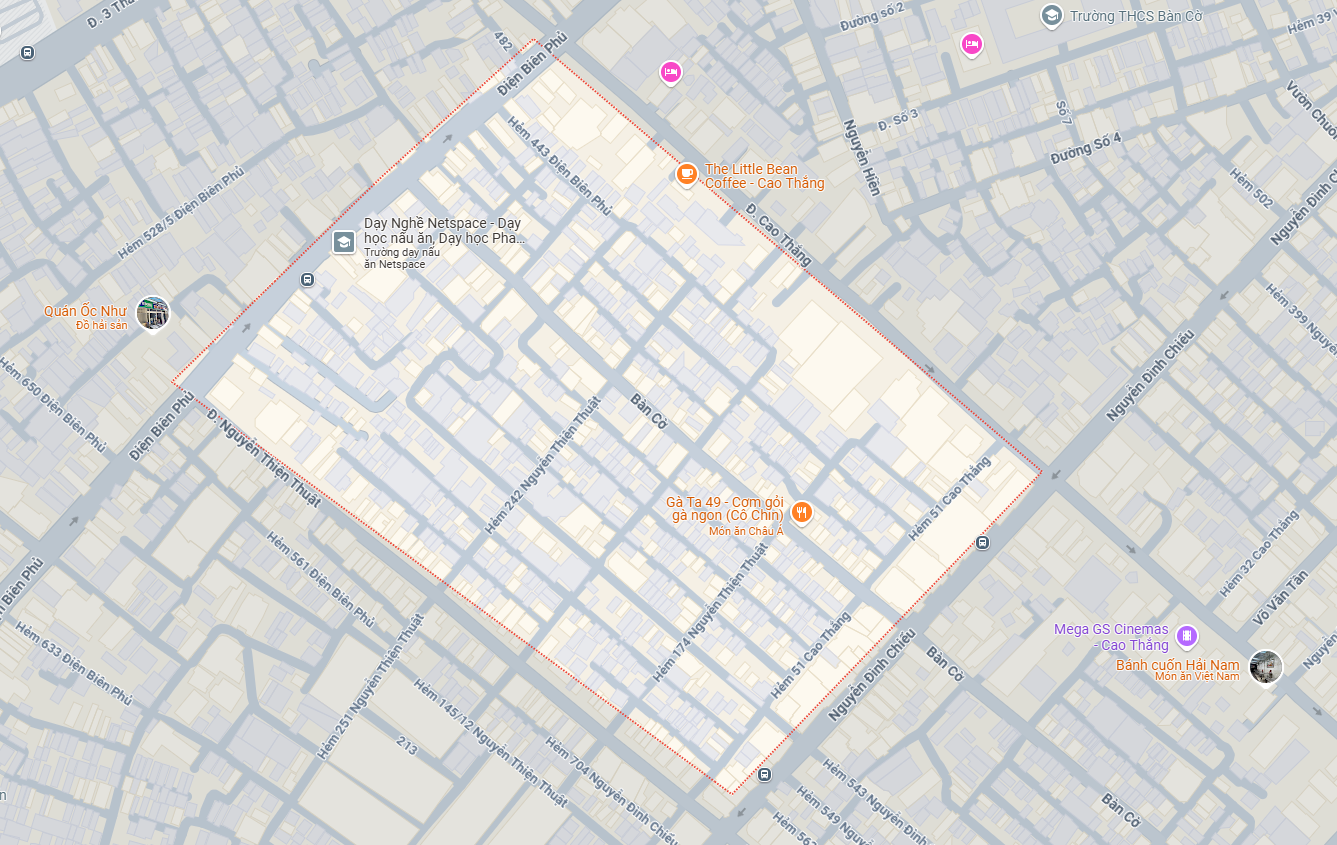Select the bus stop icon near Hẻm 543 on Nguyễn Đình Chiểu

[x=765, y=775]
